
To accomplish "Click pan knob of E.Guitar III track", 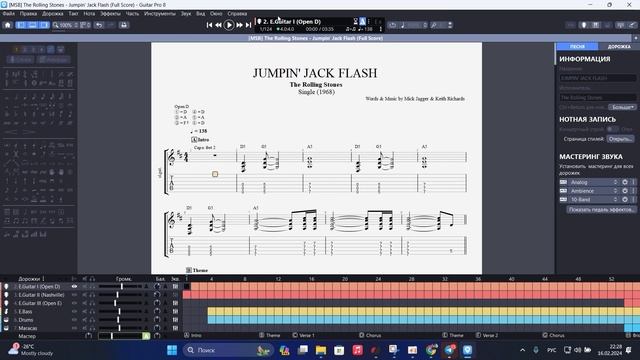I will pos(157,303).
